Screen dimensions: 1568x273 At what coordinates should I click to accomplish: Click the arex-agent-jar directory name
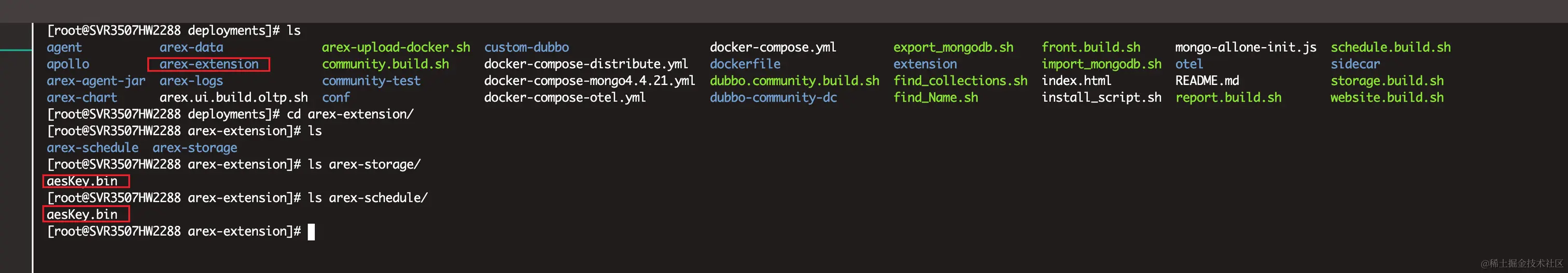pos(95,81)
